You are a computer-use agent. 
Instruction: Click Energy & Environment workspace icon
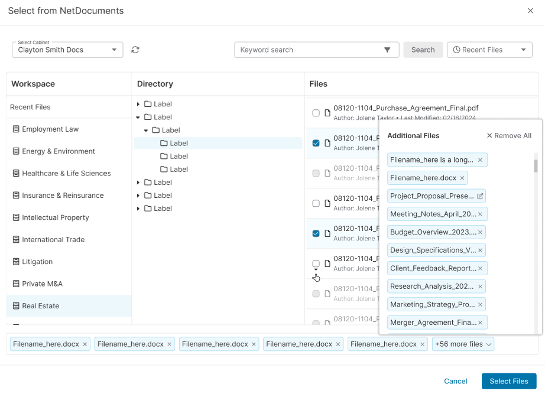click(16, 151)
